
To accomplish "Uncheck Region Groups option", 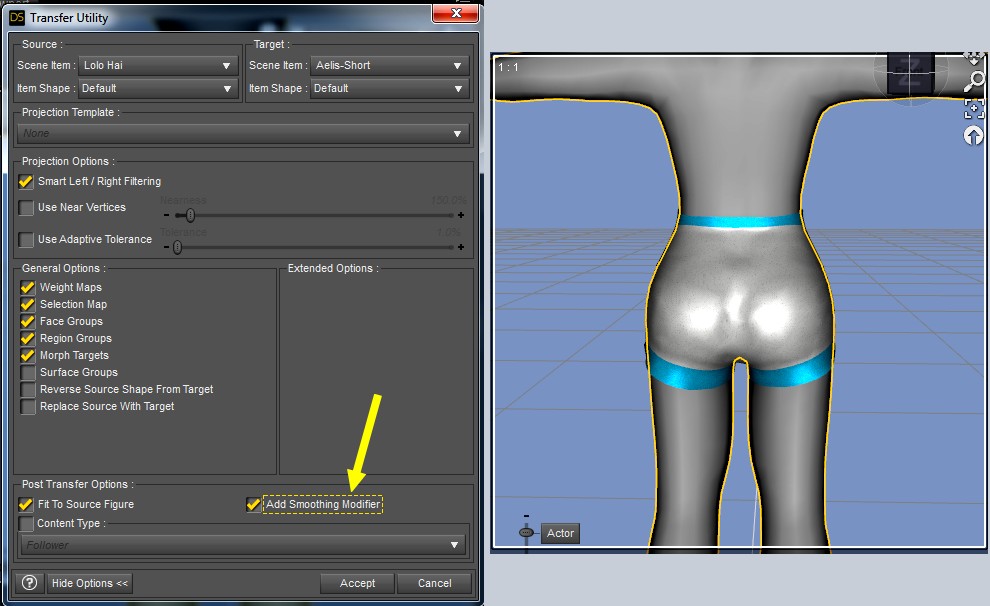I will pyautogui.click(x=28, y=338).
